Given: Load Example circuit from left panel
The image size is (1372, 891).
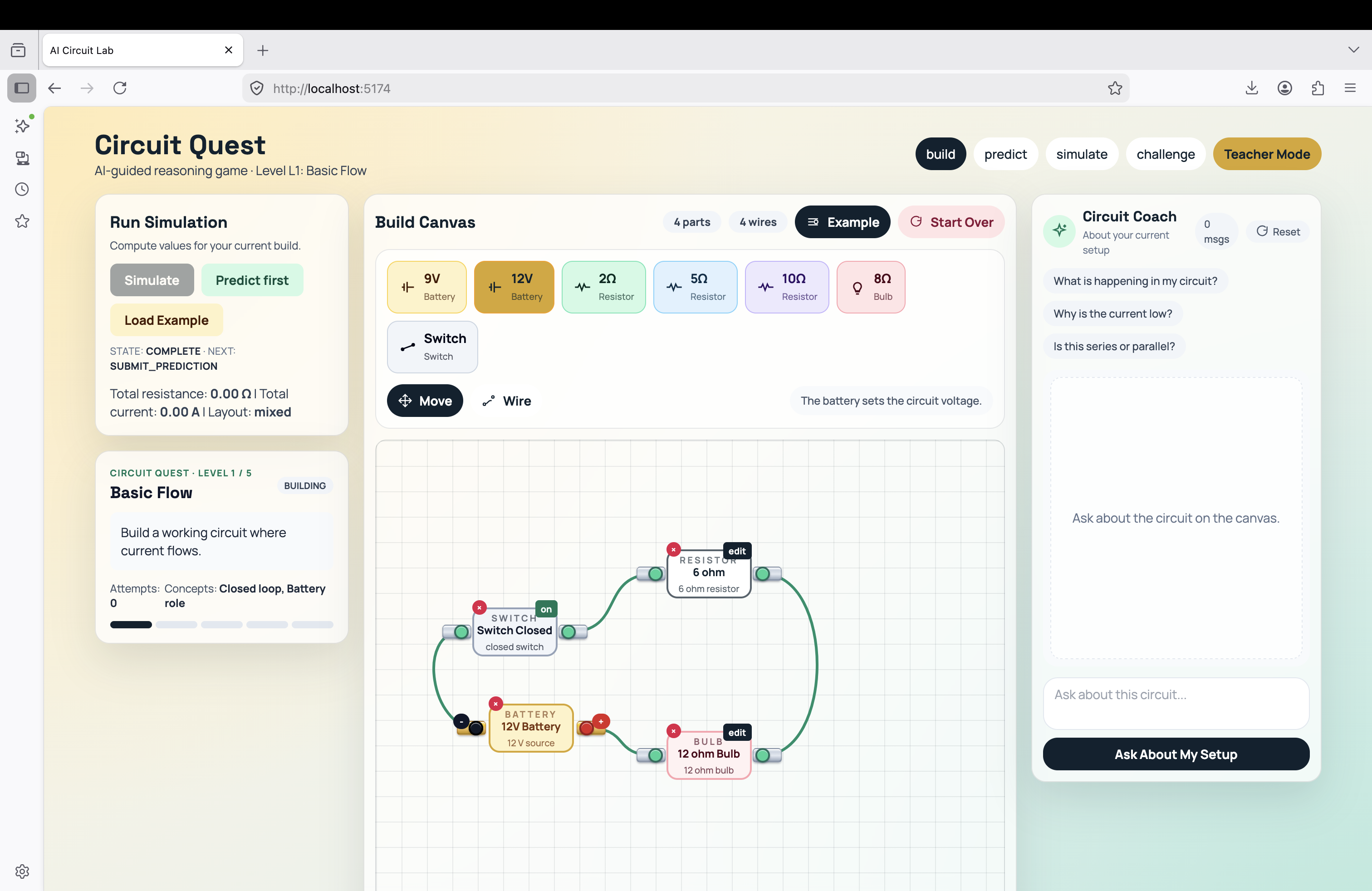Looking at the screenshot, I should pos(167,320).
